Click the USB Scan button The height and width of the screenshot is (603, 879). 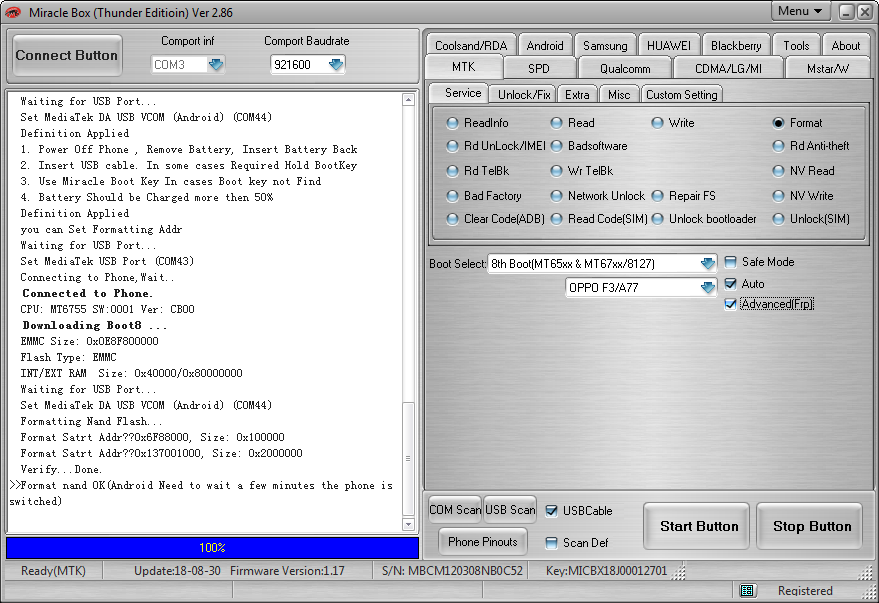pos(510,510)
